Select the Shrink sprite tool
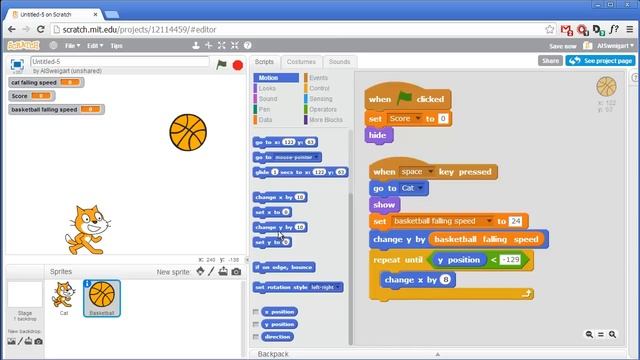The width and height of the screenshot is (640, 360). 235,45
